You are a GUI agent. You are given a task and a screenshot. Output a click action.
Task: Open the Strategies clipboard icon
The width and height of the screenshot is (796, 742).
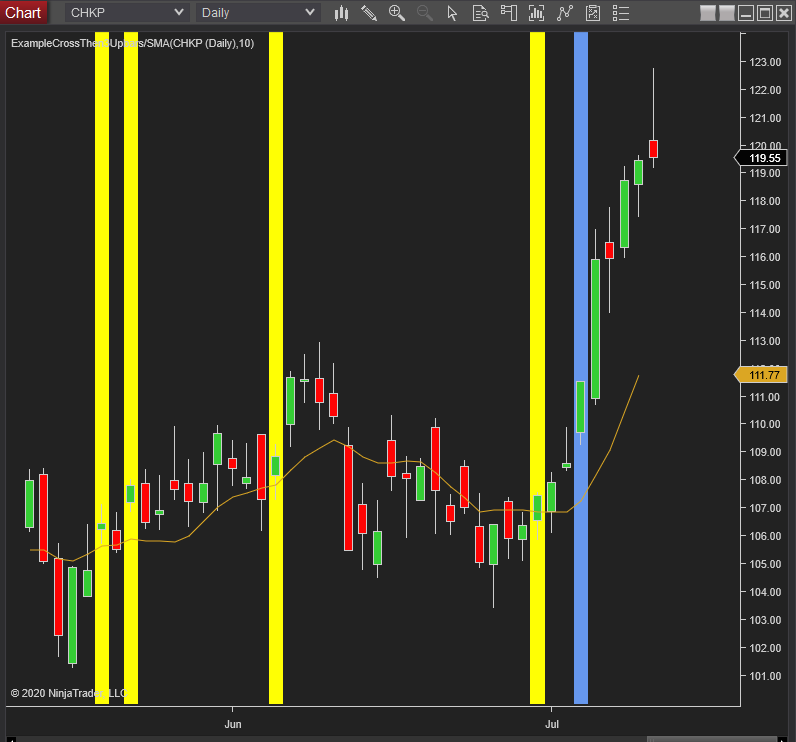(x=592, y=13)
